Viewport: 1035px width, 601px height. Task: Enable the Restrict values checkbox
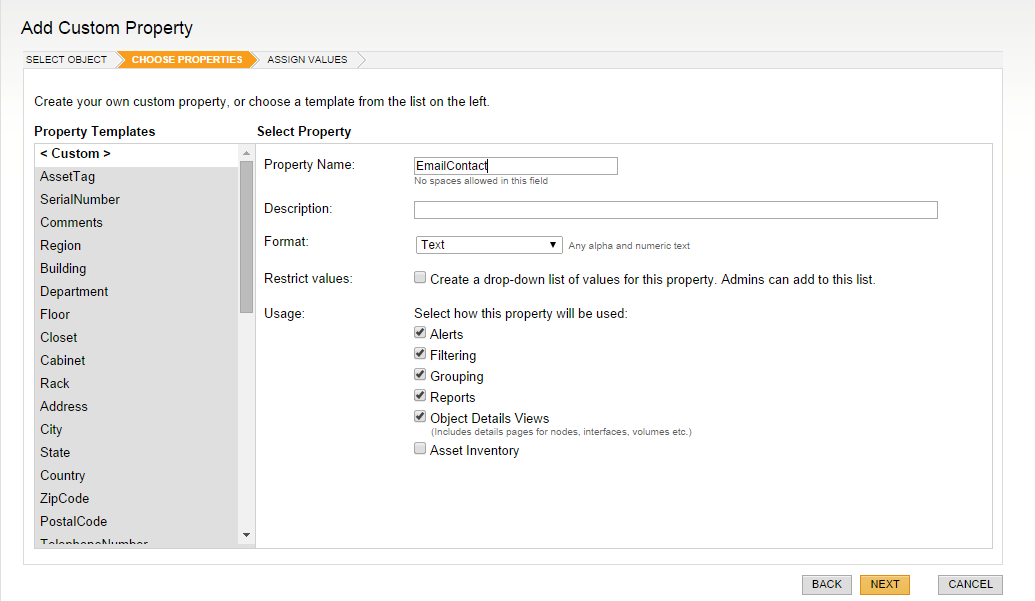click(x=420, y=277)
